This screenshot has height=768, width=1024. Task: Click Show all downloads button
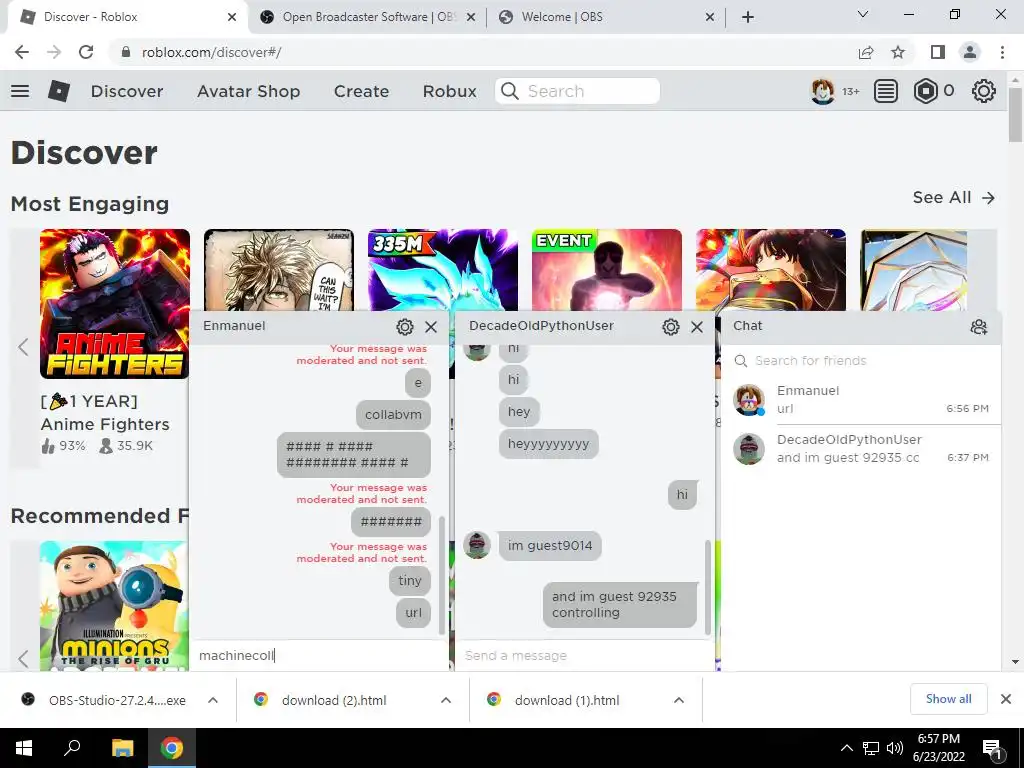pyautogui.click(x=948, y=699)
